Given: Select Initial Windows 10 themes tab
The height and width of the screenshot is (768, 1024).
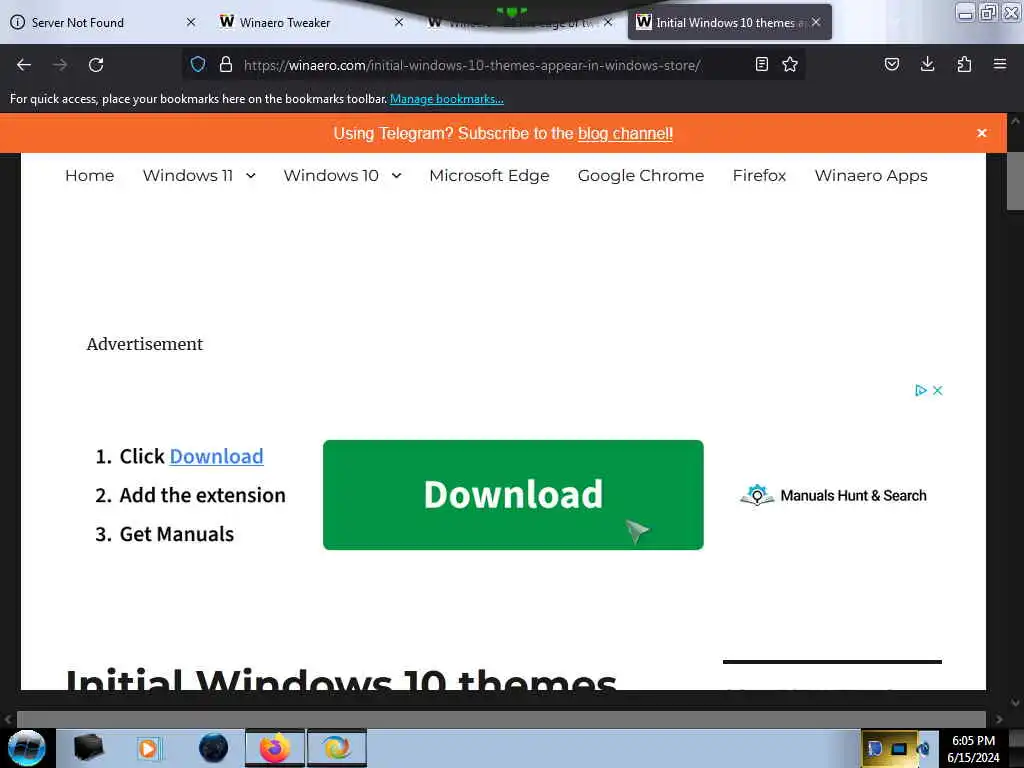Looking at the screenshot, I should tap(729, 22).
